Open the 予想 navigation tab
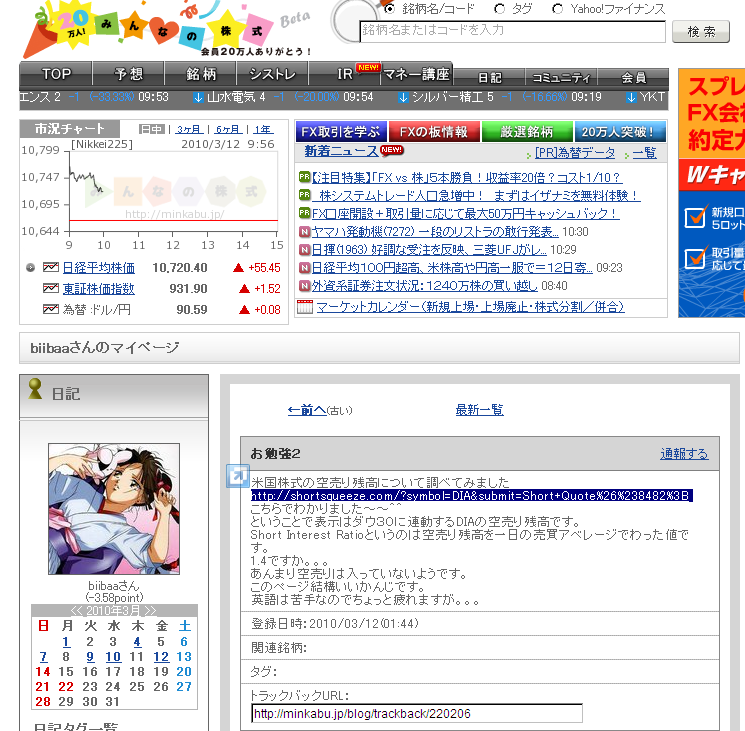 click(129, 74)
